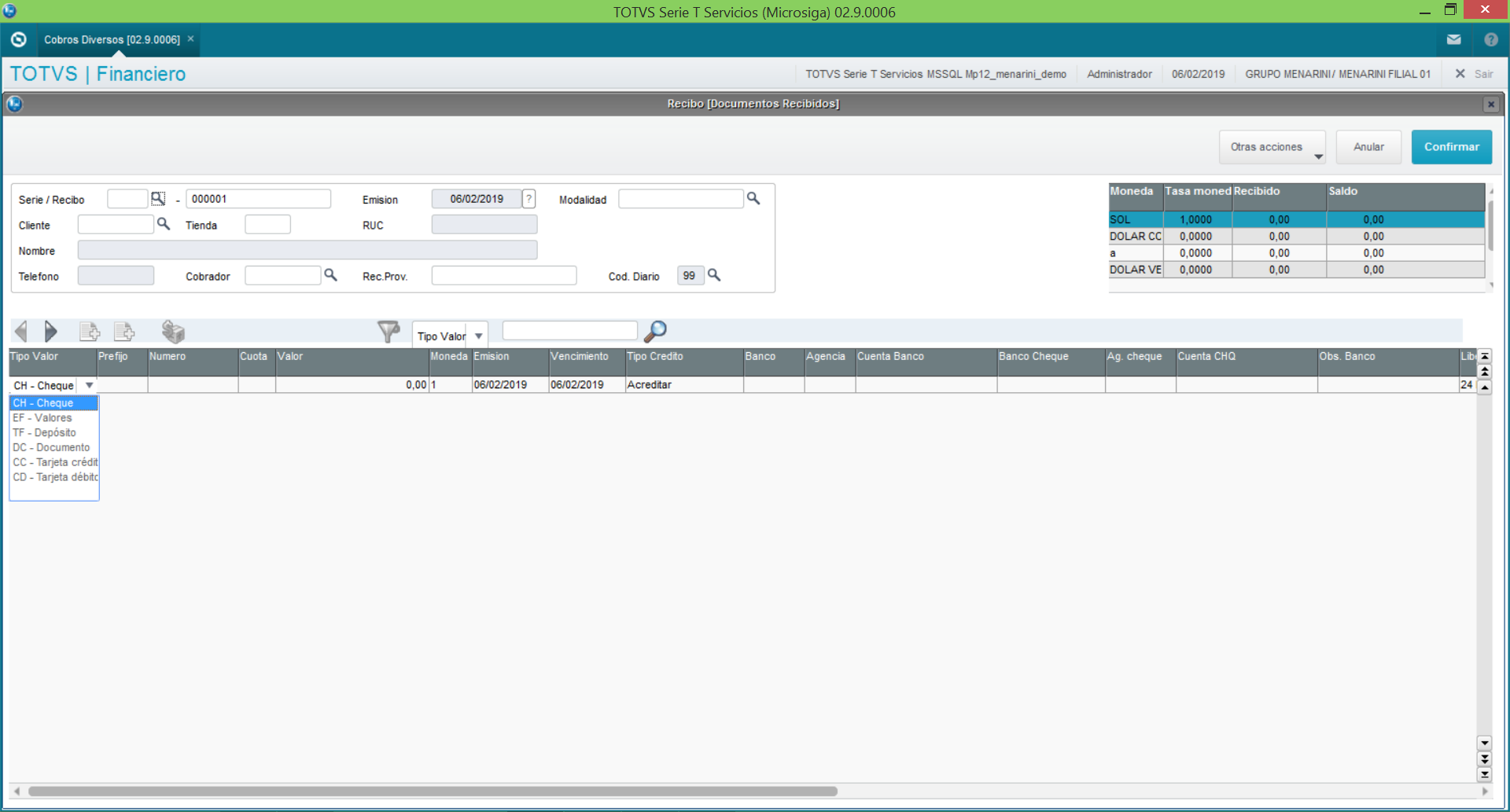
Task: Open Cod. Diario search magnifier
Action: [714, 275]
